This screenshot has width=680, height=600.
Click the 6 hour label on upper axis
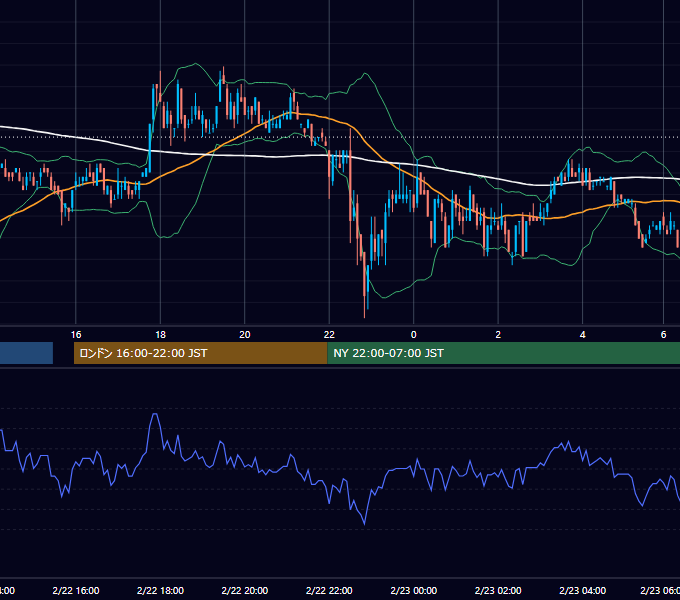pyautogui.click(x=663, y=335)
